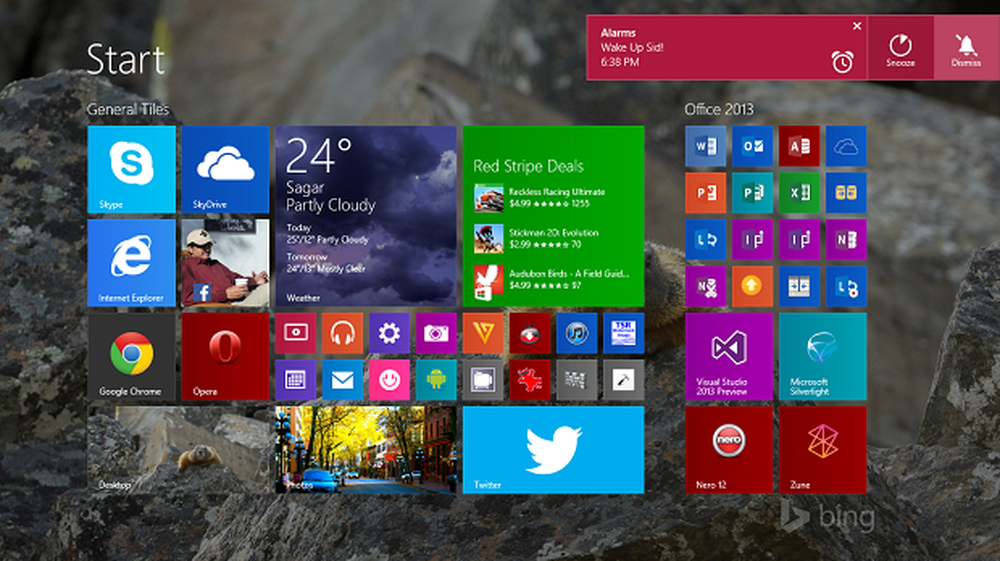This screenshot has width=1000, height=561.
Task: Launch the Opera browser tile
Action: click(225, 356)
